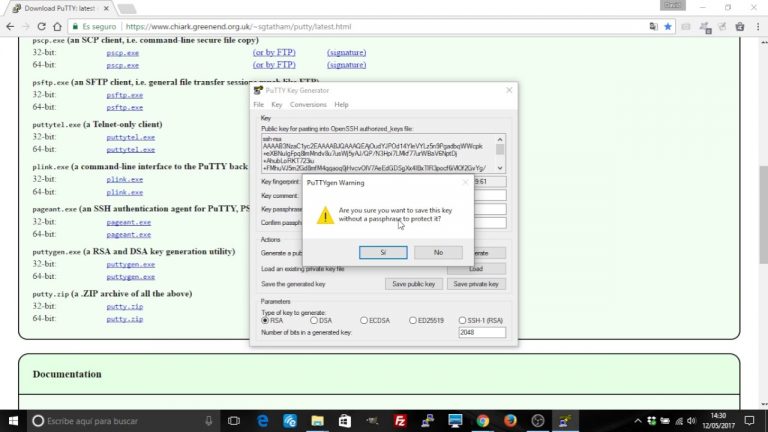Open the Conversions menu in PuTTYgen
Image resolution: width=768 pixels, height=432 pixels.
pyautogui.click(x=308, y=105)
